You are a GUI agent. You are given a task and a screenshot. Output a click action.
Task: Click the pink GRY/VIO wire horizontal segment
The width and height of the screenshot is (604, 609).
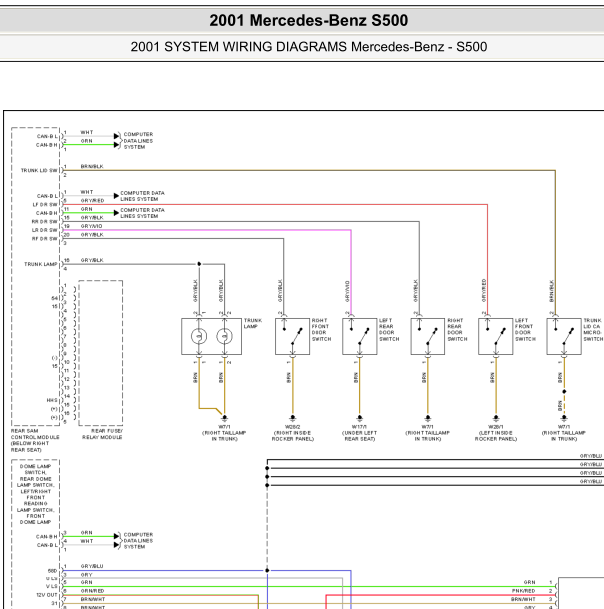(x=207, y=230)
